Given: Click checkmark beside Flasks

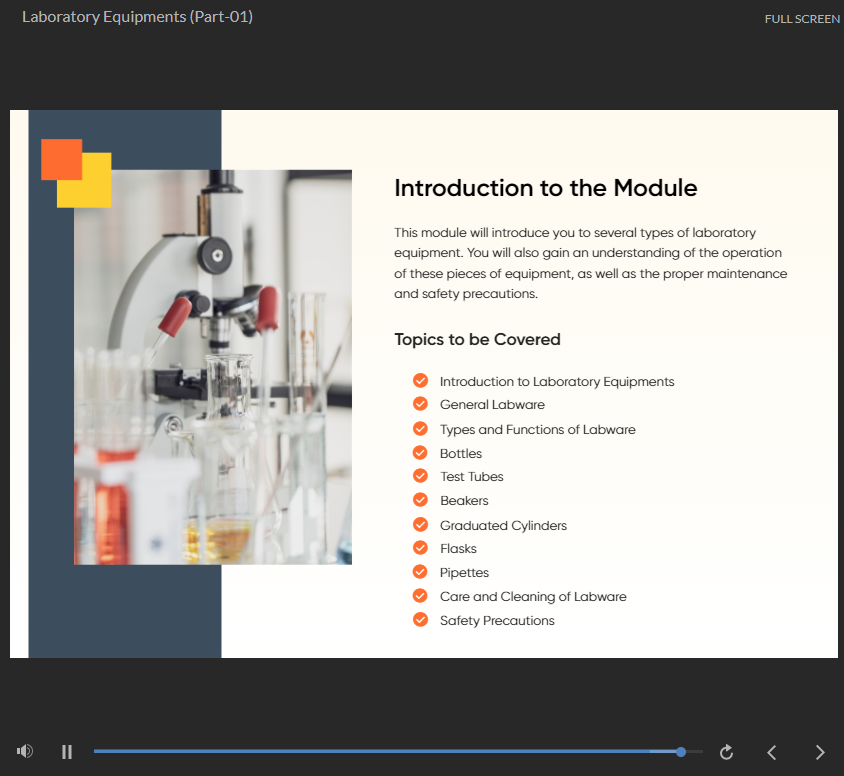Looking at the screenshot, I should (x=420, y=548).
